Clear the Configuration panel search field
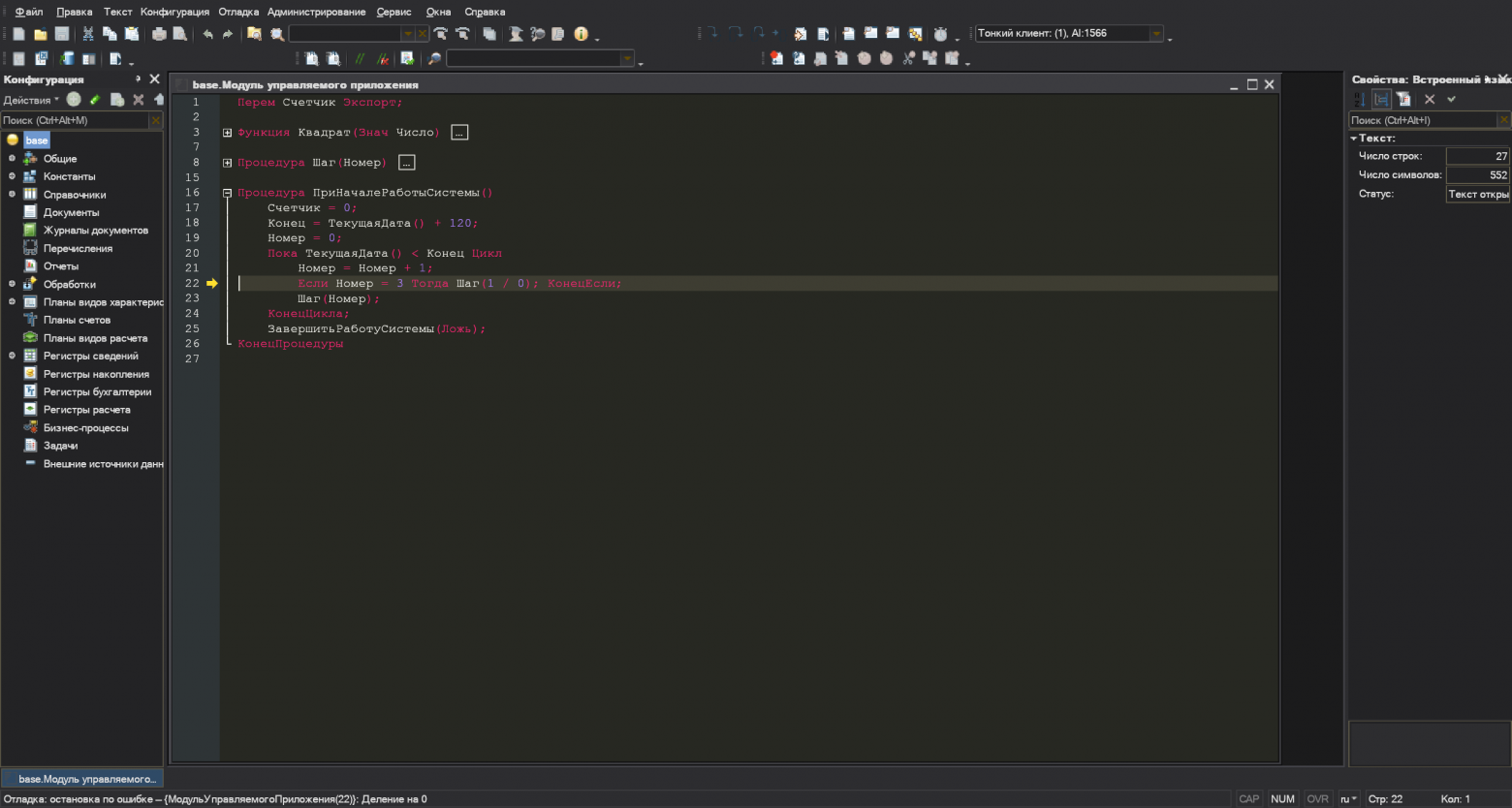The height and width of the screenshot is (808, 1512). point(155,120)
